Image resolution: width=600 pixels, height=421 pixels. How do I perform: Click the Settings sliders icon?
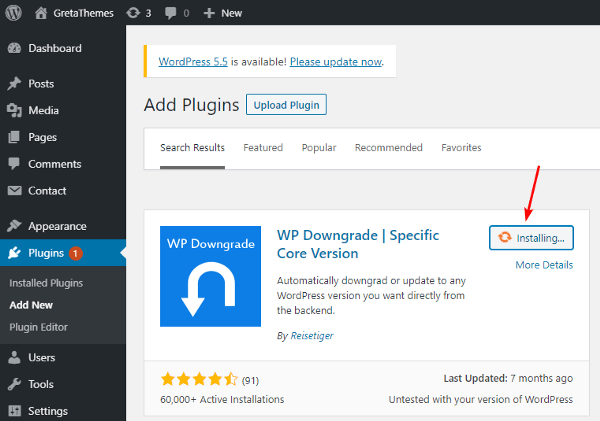click(15, 411)
